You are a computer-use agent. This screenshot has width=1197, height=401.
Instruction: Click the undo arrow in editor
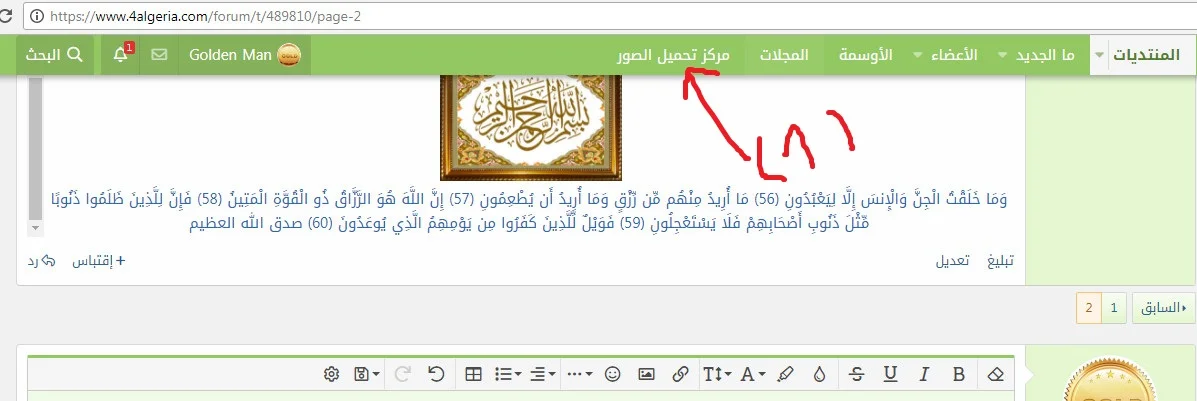436,374
